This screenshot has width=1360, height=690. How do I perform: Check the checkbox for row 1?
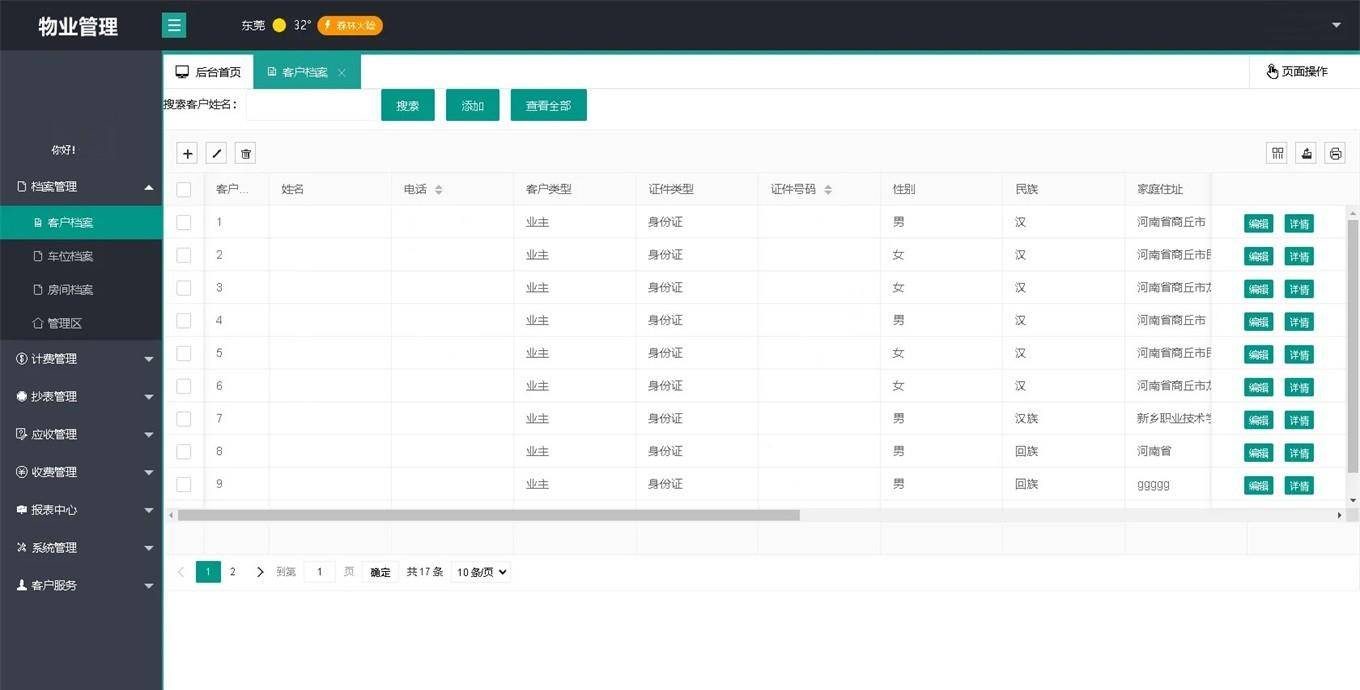point(184,222)
